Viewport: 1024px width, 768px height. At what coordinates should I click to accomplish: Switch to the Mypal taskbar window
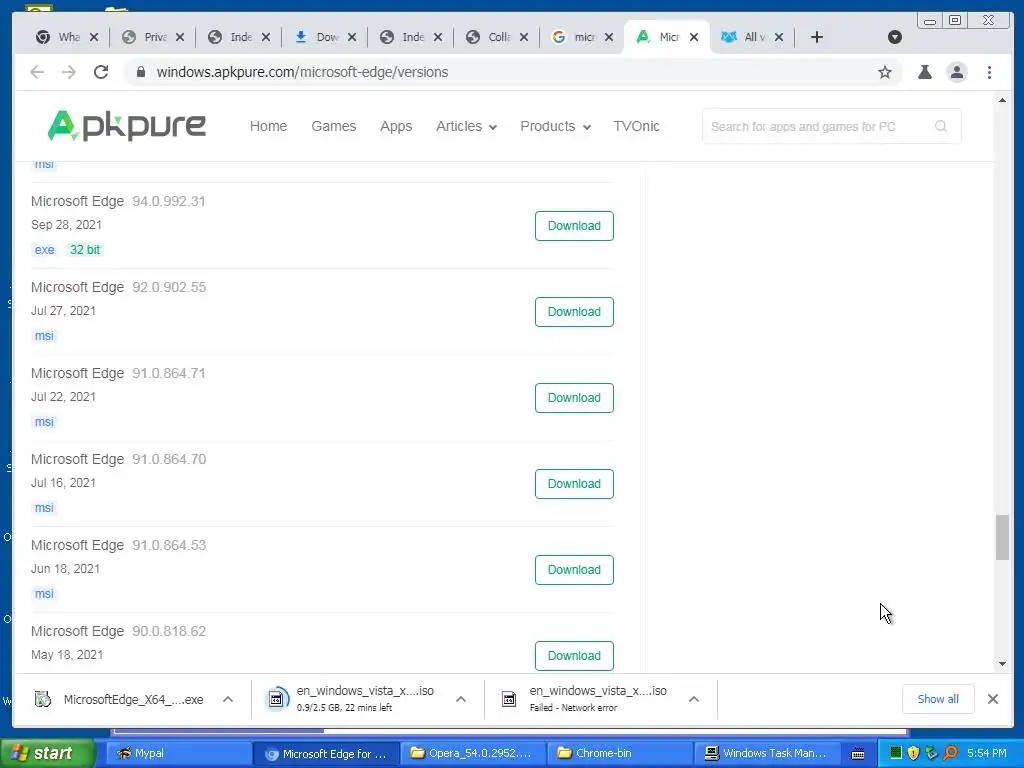coord(178,753)
